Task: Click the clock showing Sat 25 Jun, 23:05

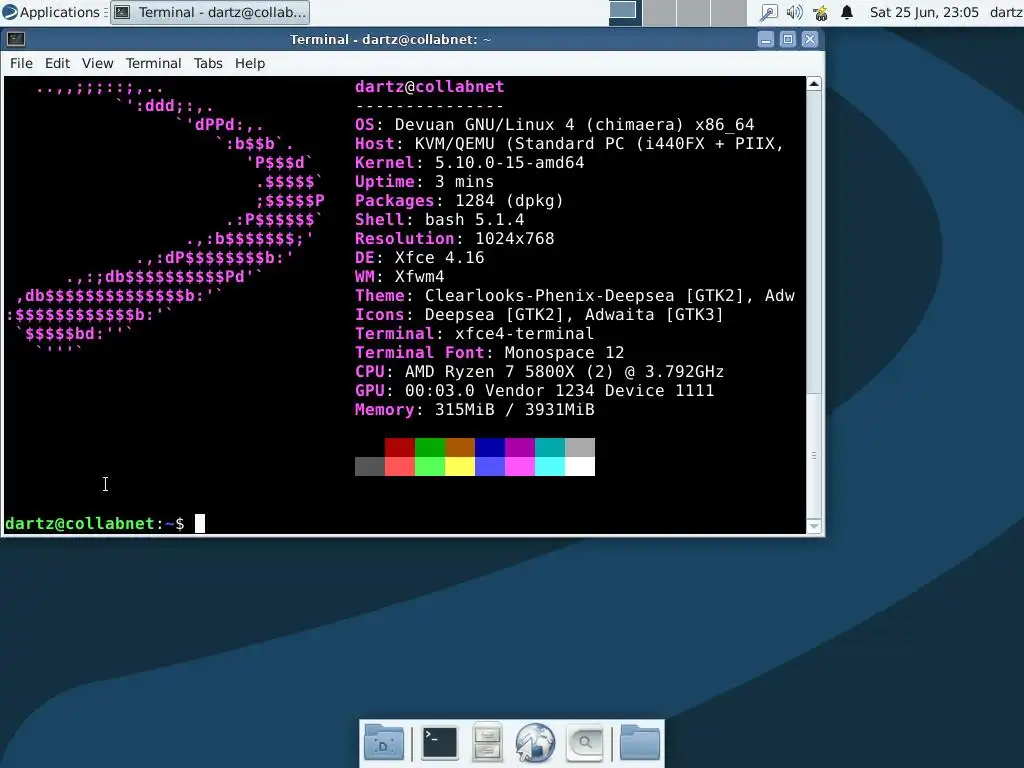Action: coord(924,12)
